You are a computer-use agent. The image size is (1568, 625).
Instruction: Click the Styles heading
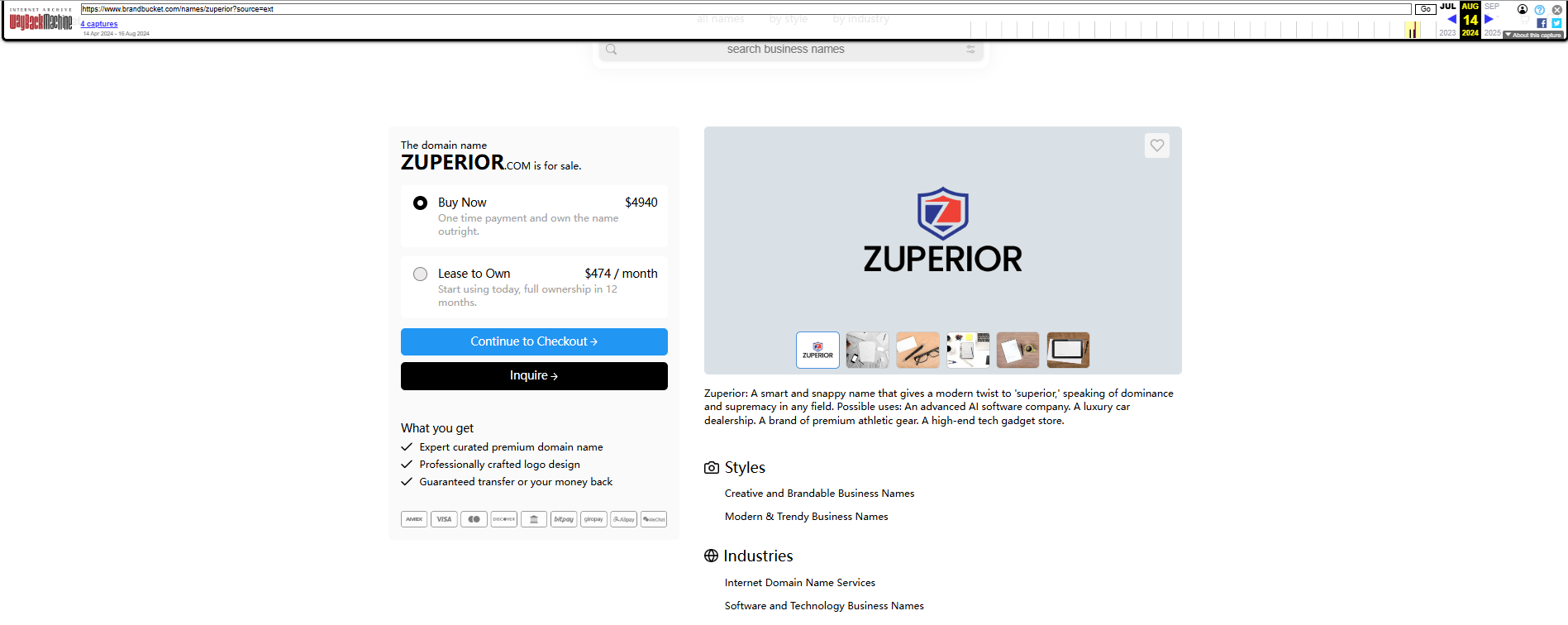pyautogui.click(x=745, y=468)
